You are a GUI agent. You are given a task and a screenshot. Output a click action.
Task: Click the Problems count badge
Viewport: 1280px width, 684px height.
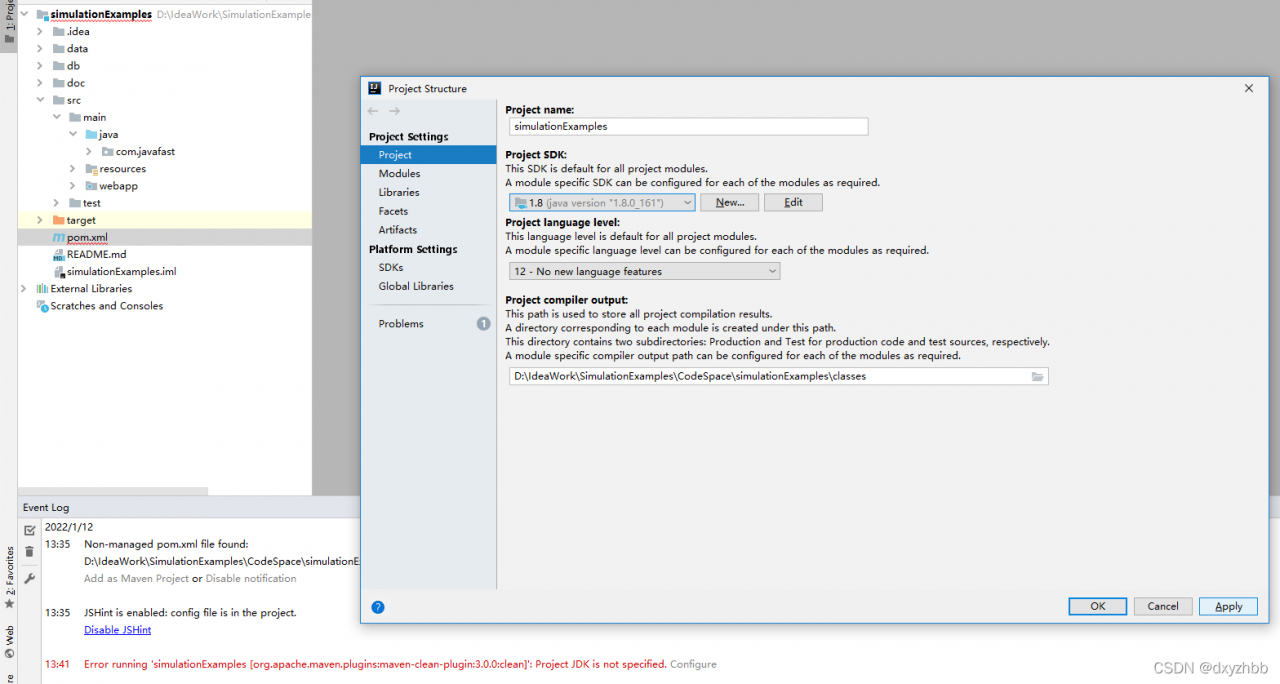483,324
